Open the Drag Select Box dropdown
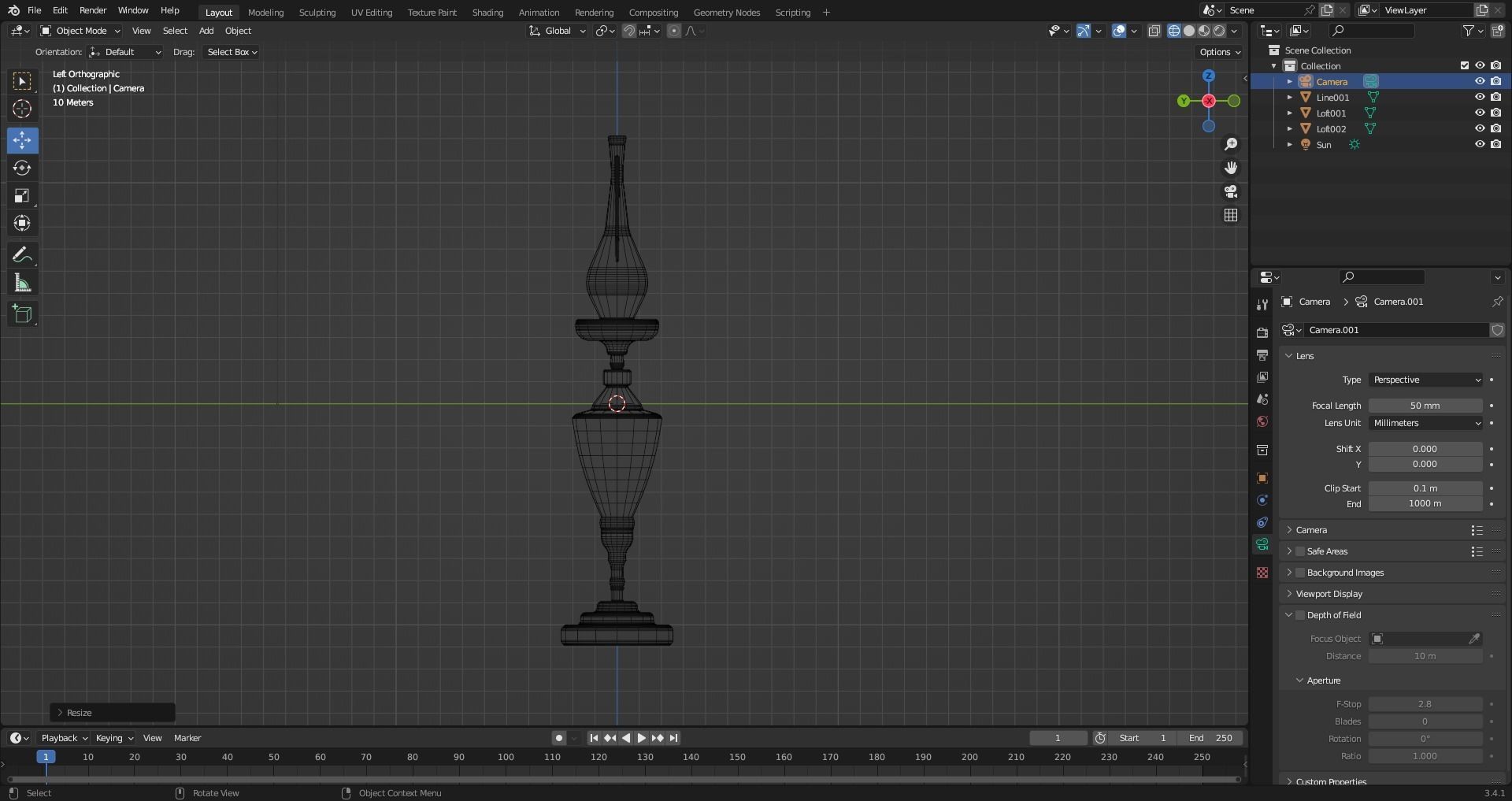Image resolution: width=1512 pixels, height=801 pixels. point(232,52)
